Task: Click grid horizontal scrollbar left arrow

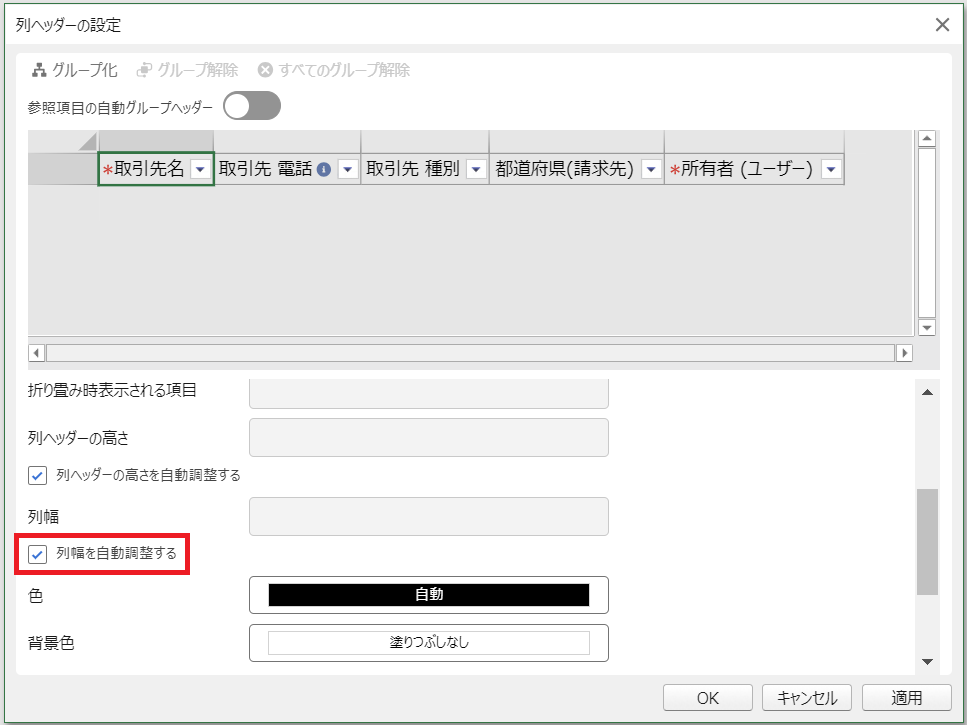Action: 36,353
